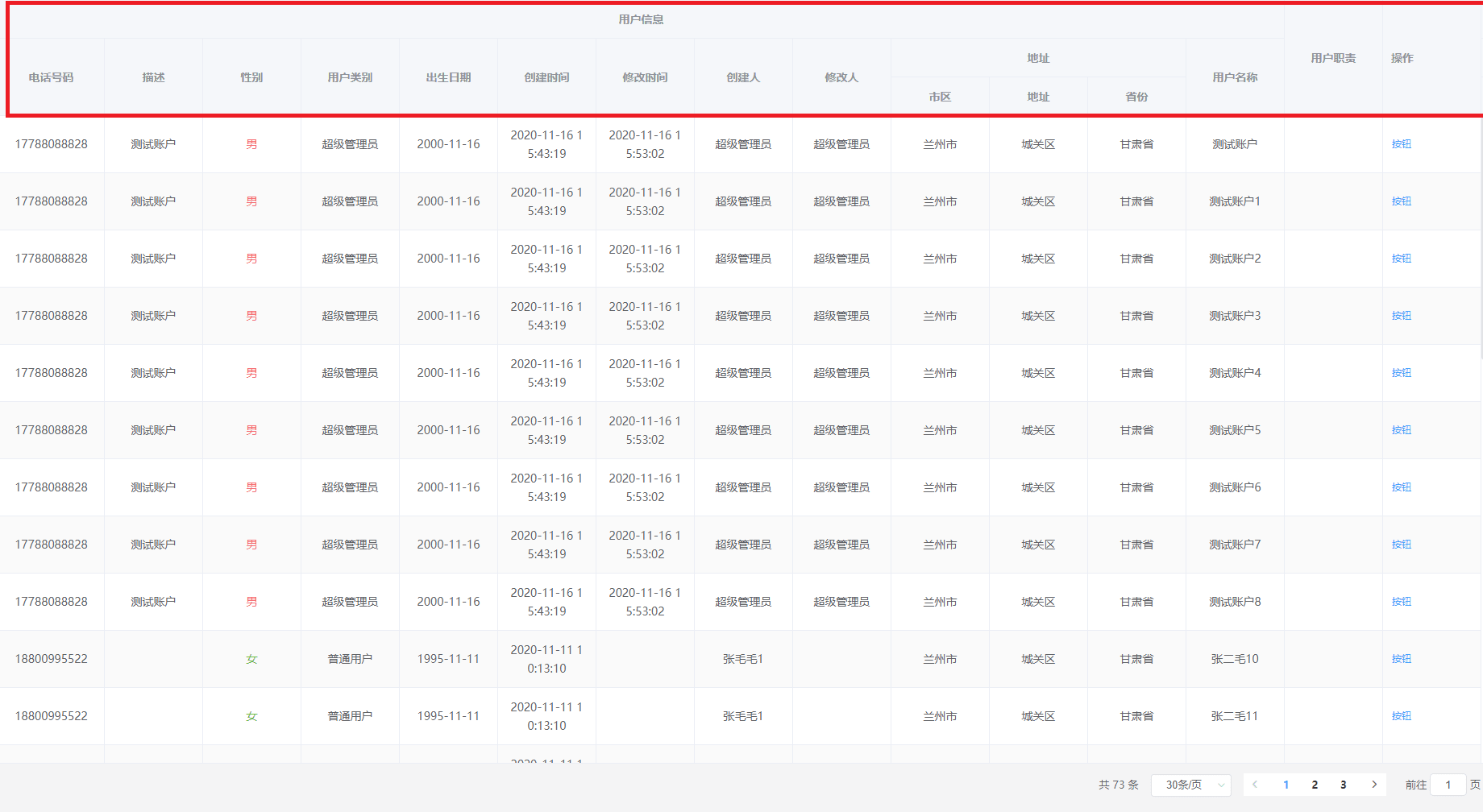Select page 1 in pagination
Viewport: 1483px width, 812px height.
click(1286, 785)
